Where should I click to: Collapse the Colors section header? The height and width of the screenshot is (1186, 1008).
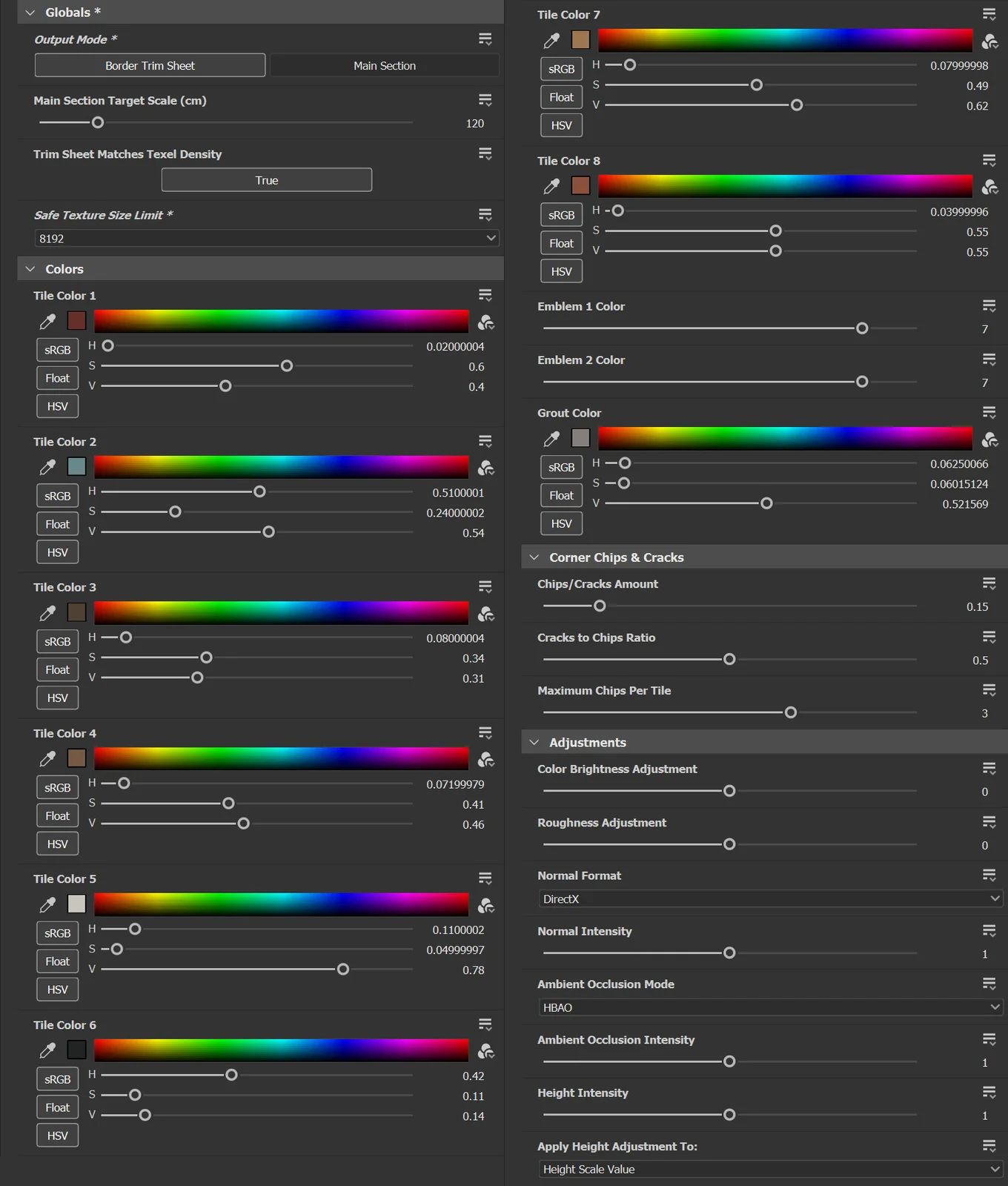(x=30, y=269)
